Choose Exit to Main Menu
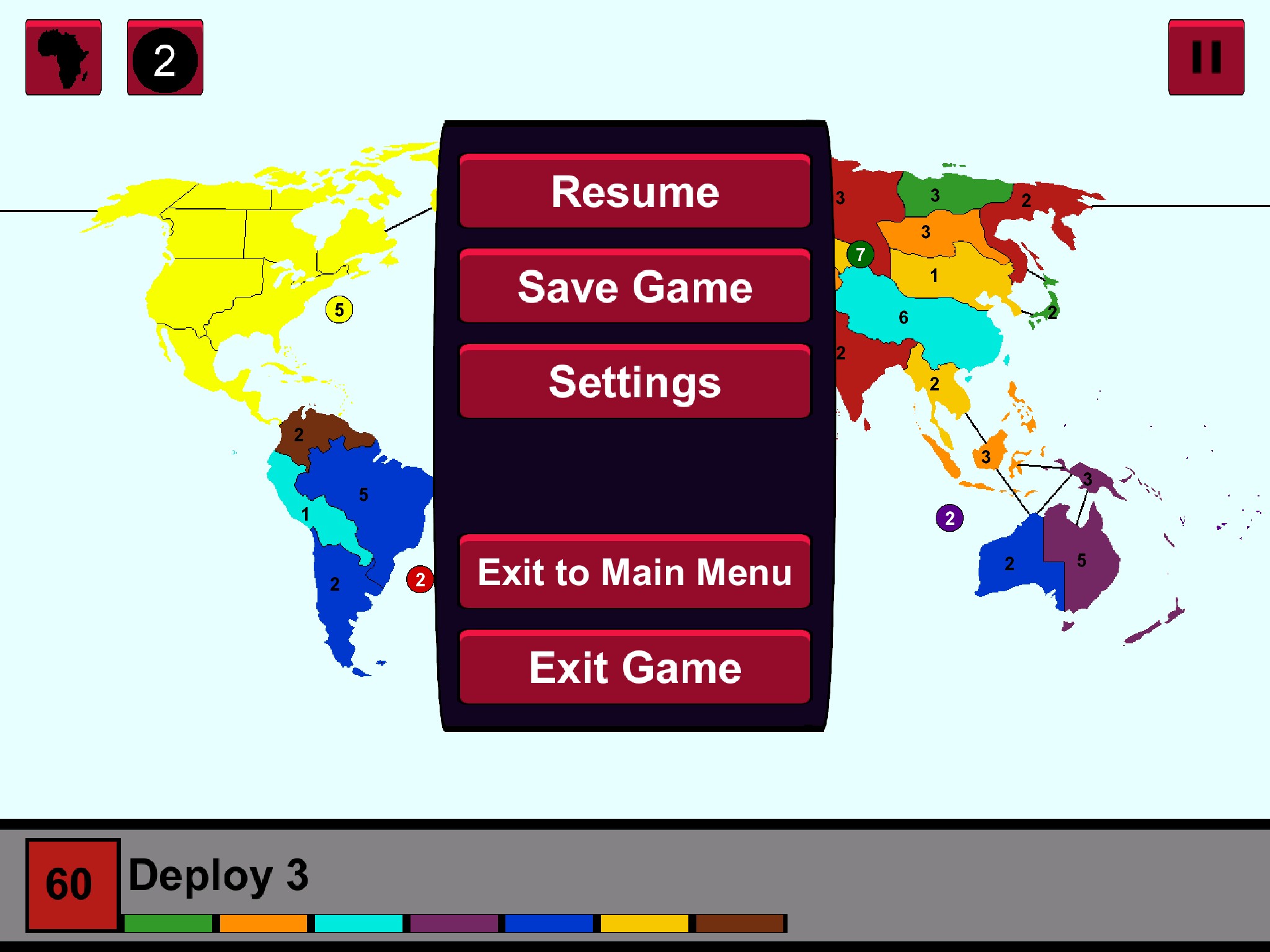1270x952 pixels. click(634, 571)
